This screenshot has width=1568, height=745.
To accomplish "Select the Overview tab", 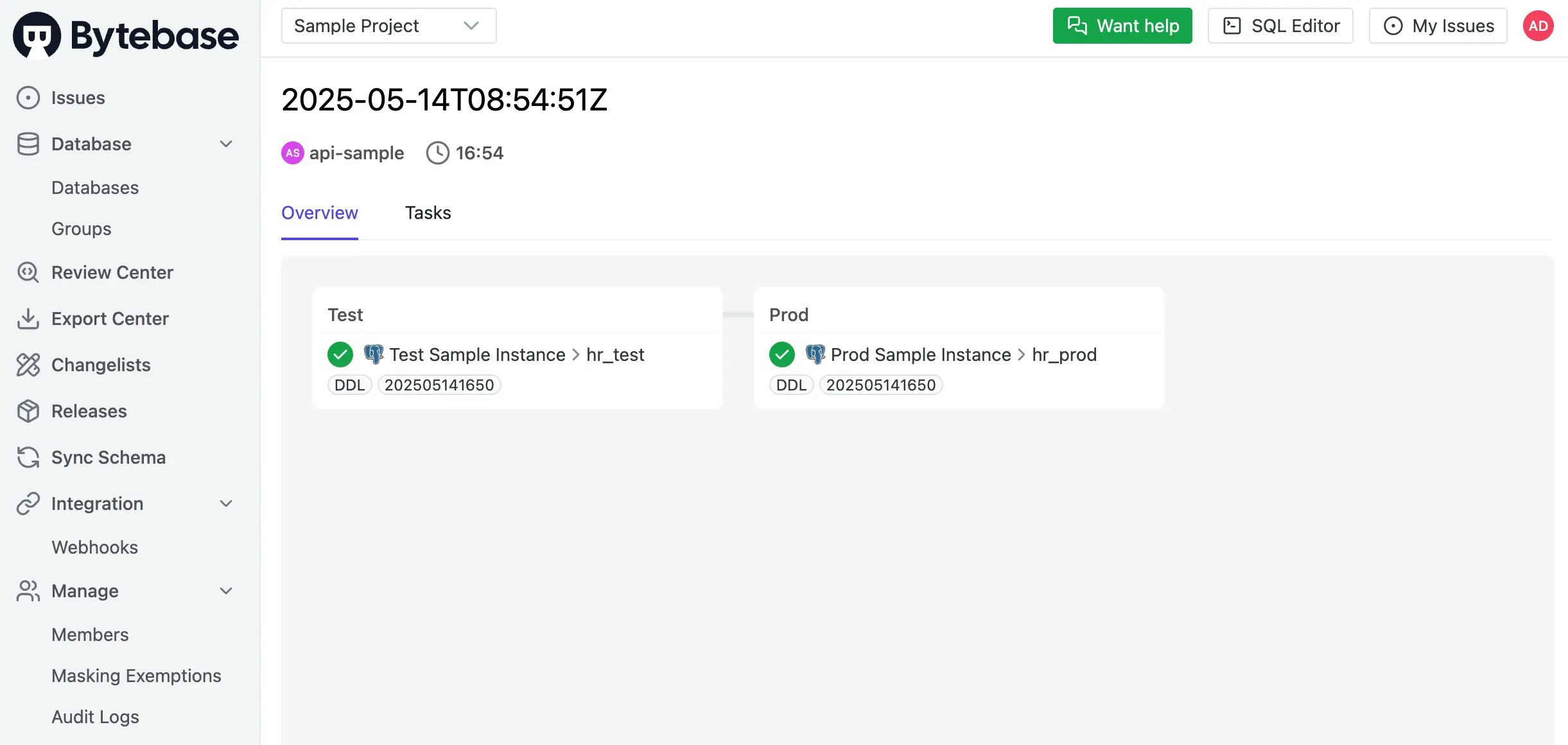I will [x=319, y=213].
